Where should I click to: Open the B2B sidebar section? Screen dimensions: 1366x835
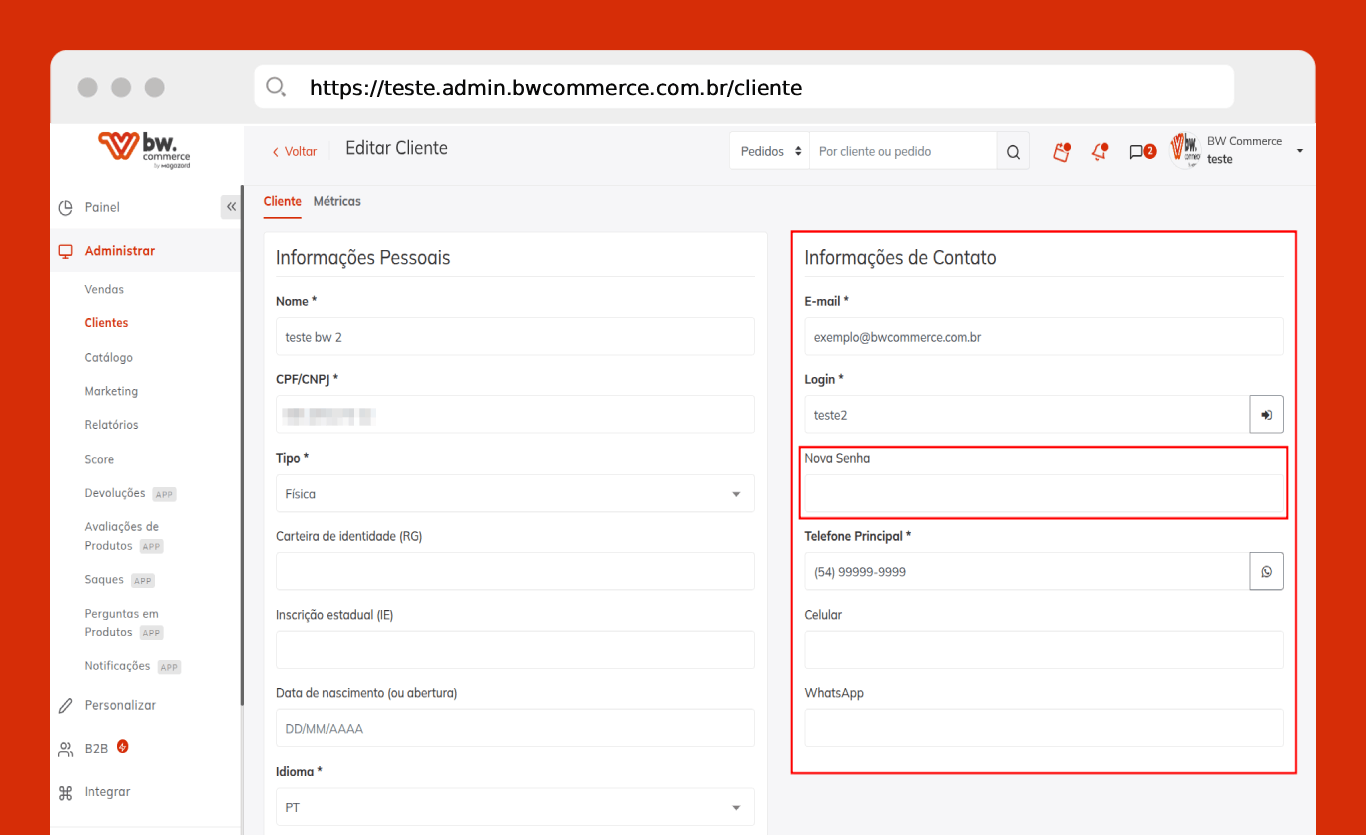96,748
